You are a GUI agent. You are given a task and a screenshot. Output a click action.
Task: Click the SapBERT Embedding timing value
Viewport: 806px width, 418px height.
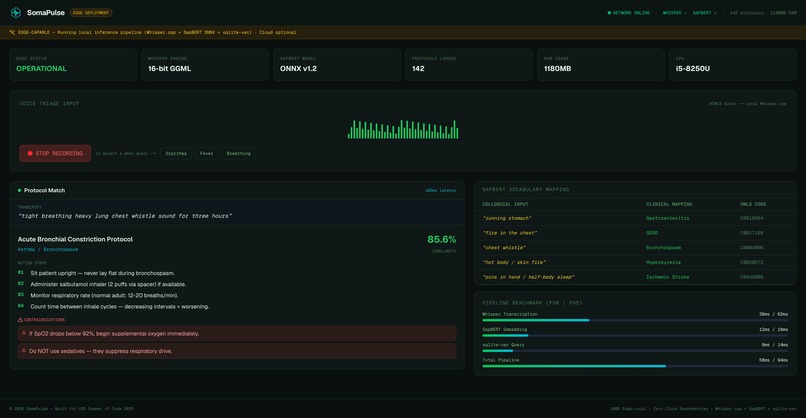click(773, 330)
